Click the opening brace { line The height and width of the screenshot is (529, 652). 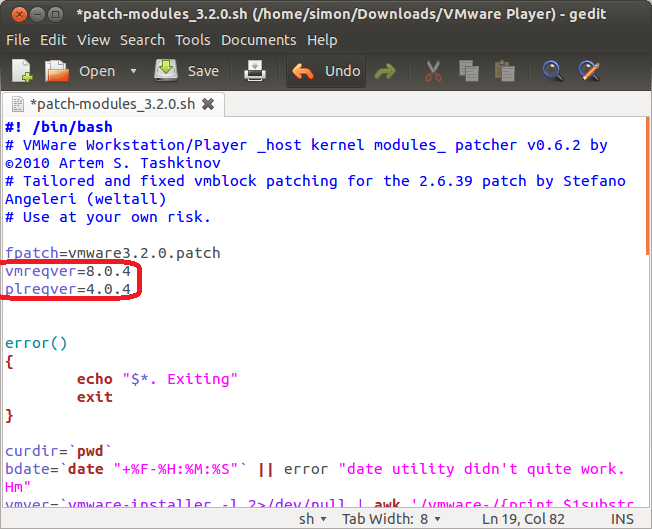[x=9, y=361]
